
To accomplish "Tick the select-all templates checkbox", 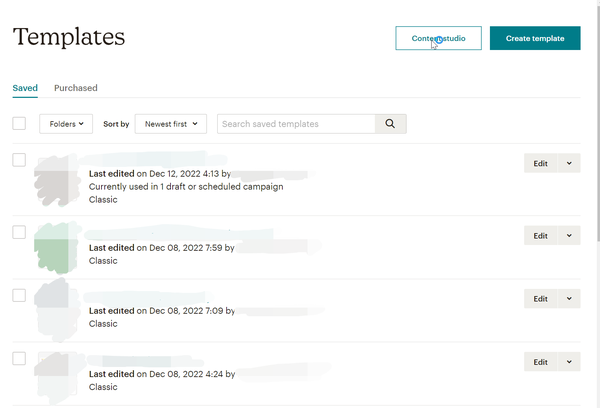I will pos(19,124).
